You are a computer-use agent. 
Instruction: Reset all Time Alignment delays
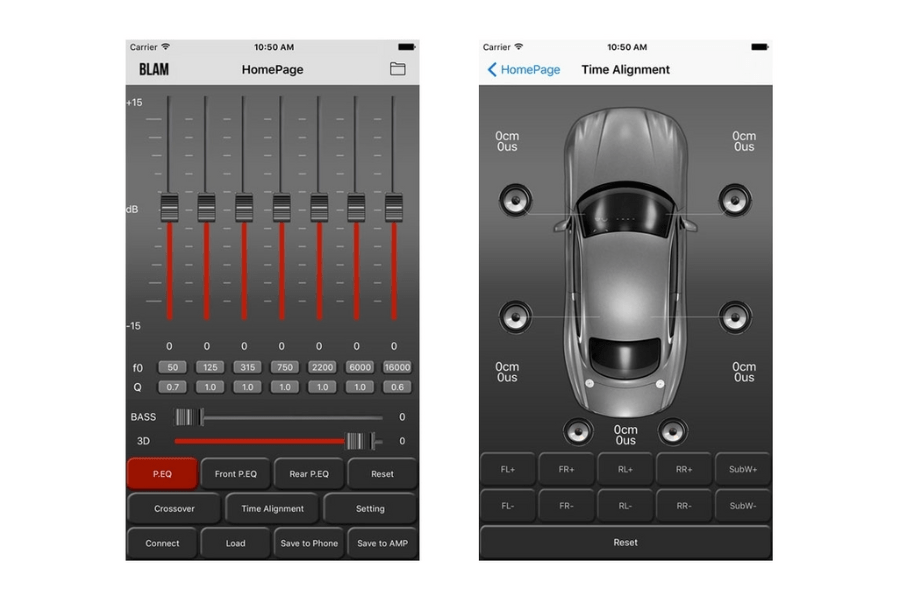[x=625, y=543]
